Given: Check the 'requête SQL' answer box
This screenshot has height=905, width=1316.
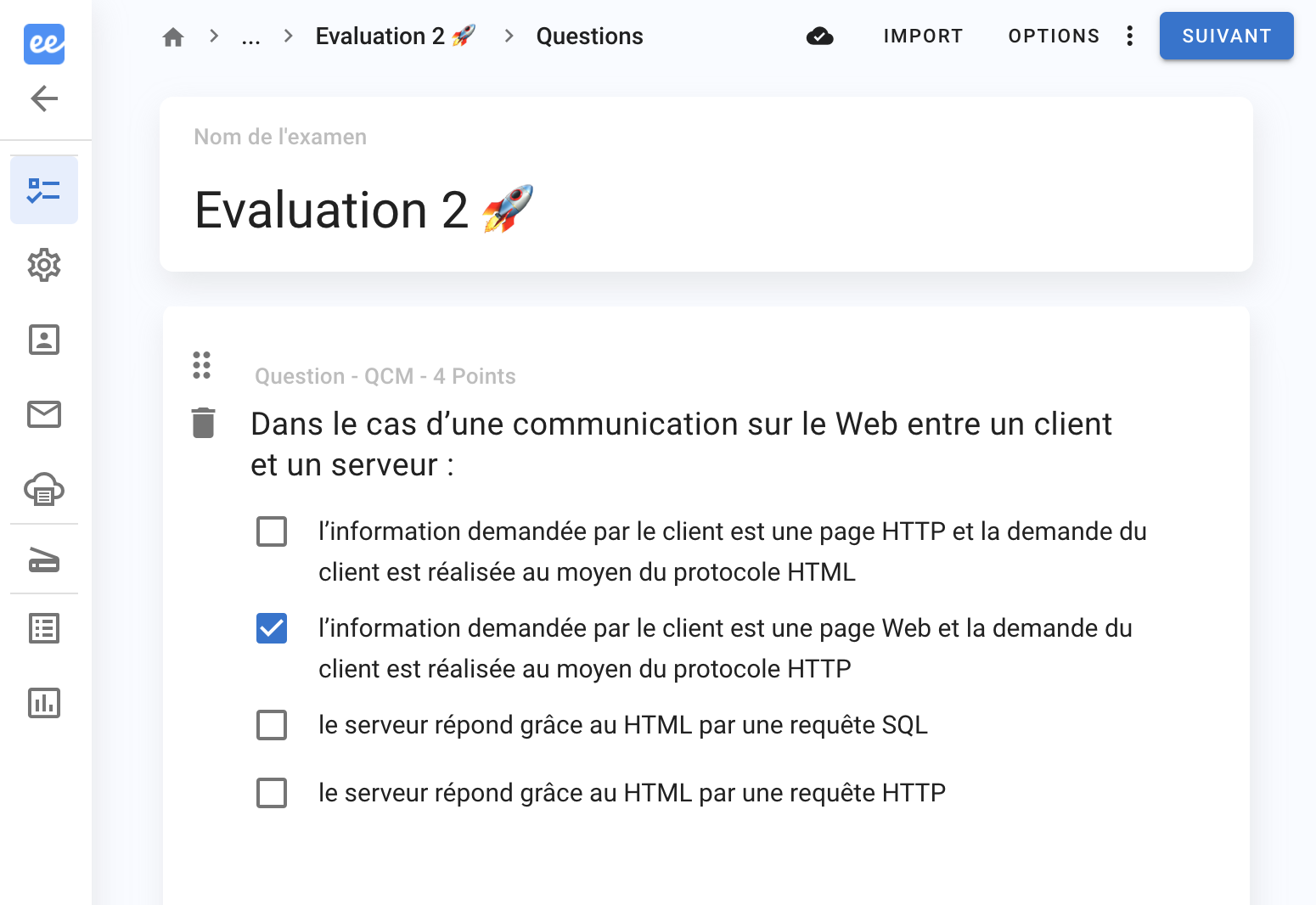Looking at the screenshot, I should coord(272,726).
